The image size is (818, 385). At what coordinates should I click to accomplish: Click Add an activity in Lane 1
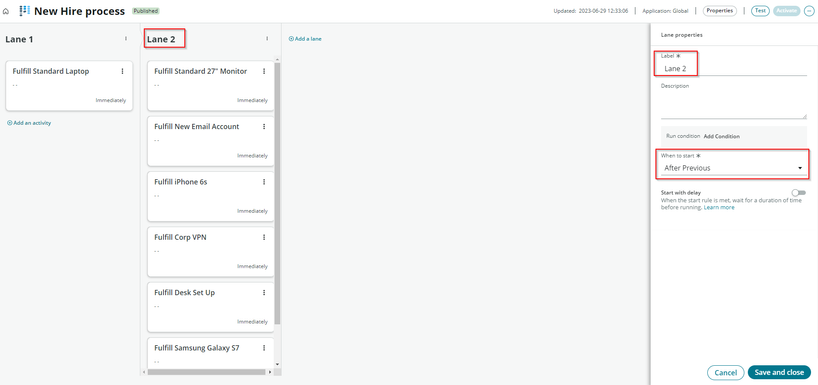(x=29, y=123)
